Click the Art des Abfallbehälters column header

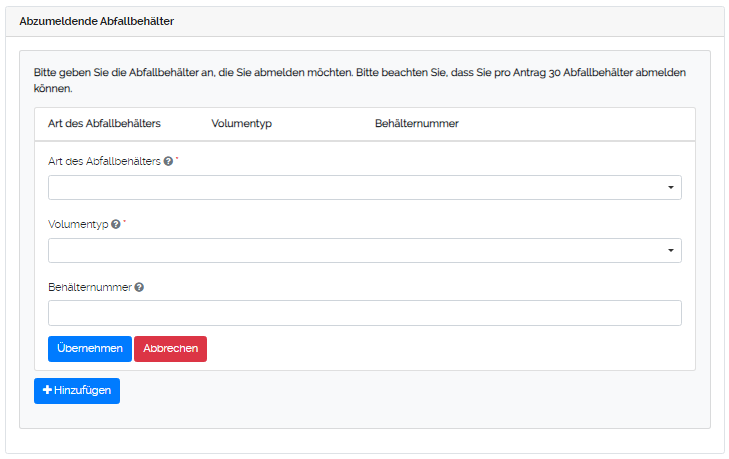coord(104,124)
